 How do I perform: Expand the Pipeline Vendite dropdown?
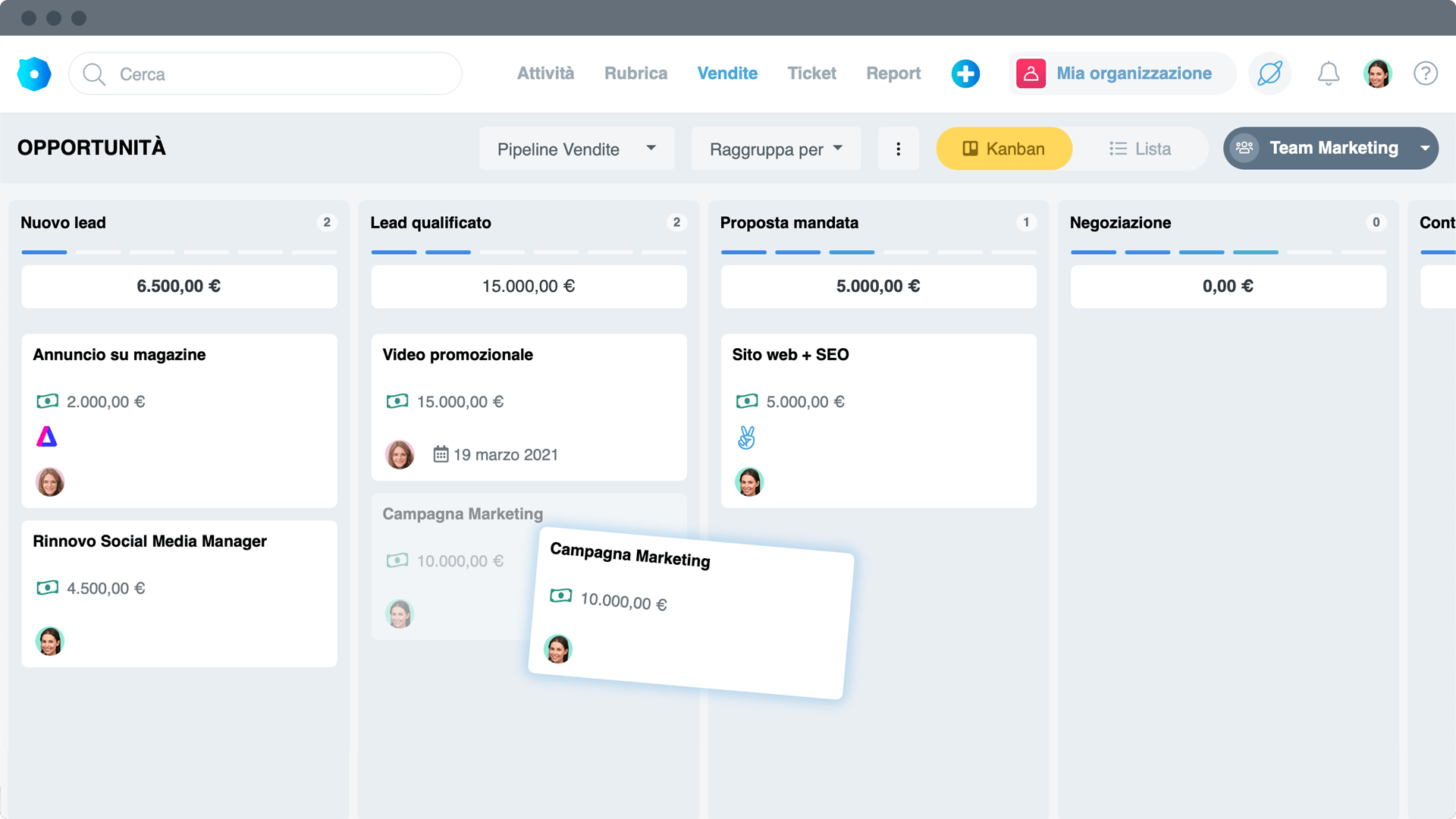576,149
